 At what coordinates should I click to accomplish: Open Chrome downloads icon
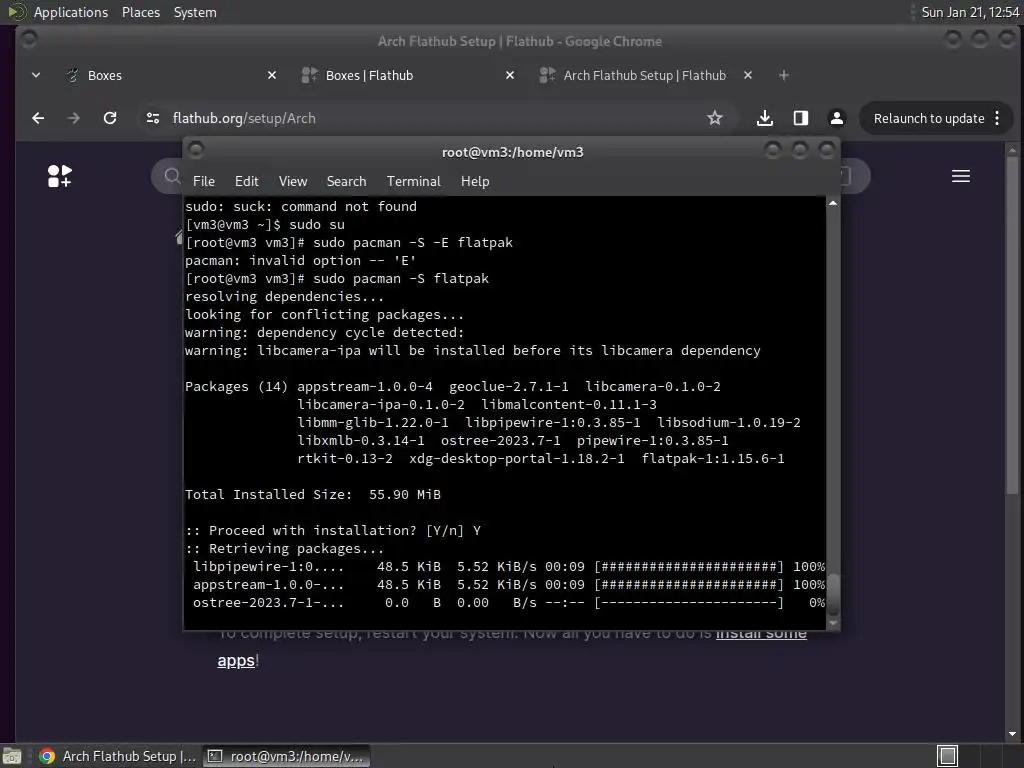point(765,118)
